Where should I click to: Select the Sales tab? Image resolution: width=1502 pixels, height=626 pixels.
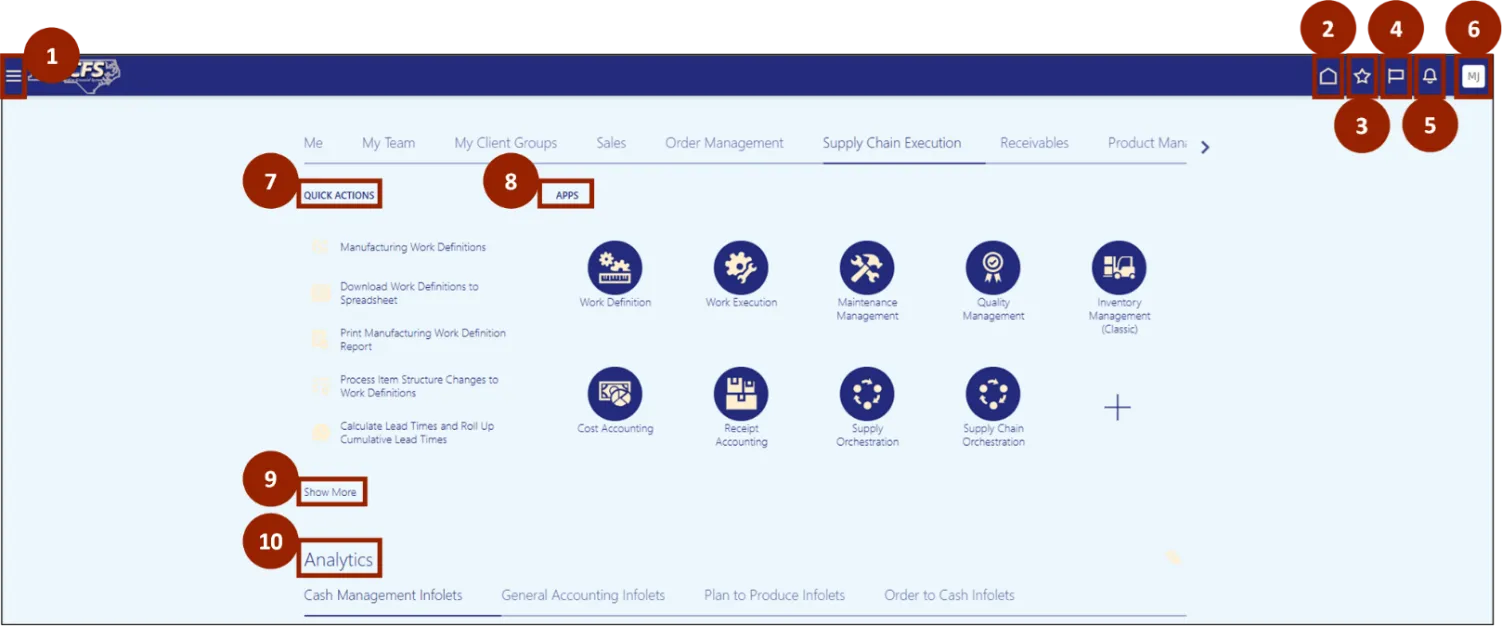coord(611,143)
